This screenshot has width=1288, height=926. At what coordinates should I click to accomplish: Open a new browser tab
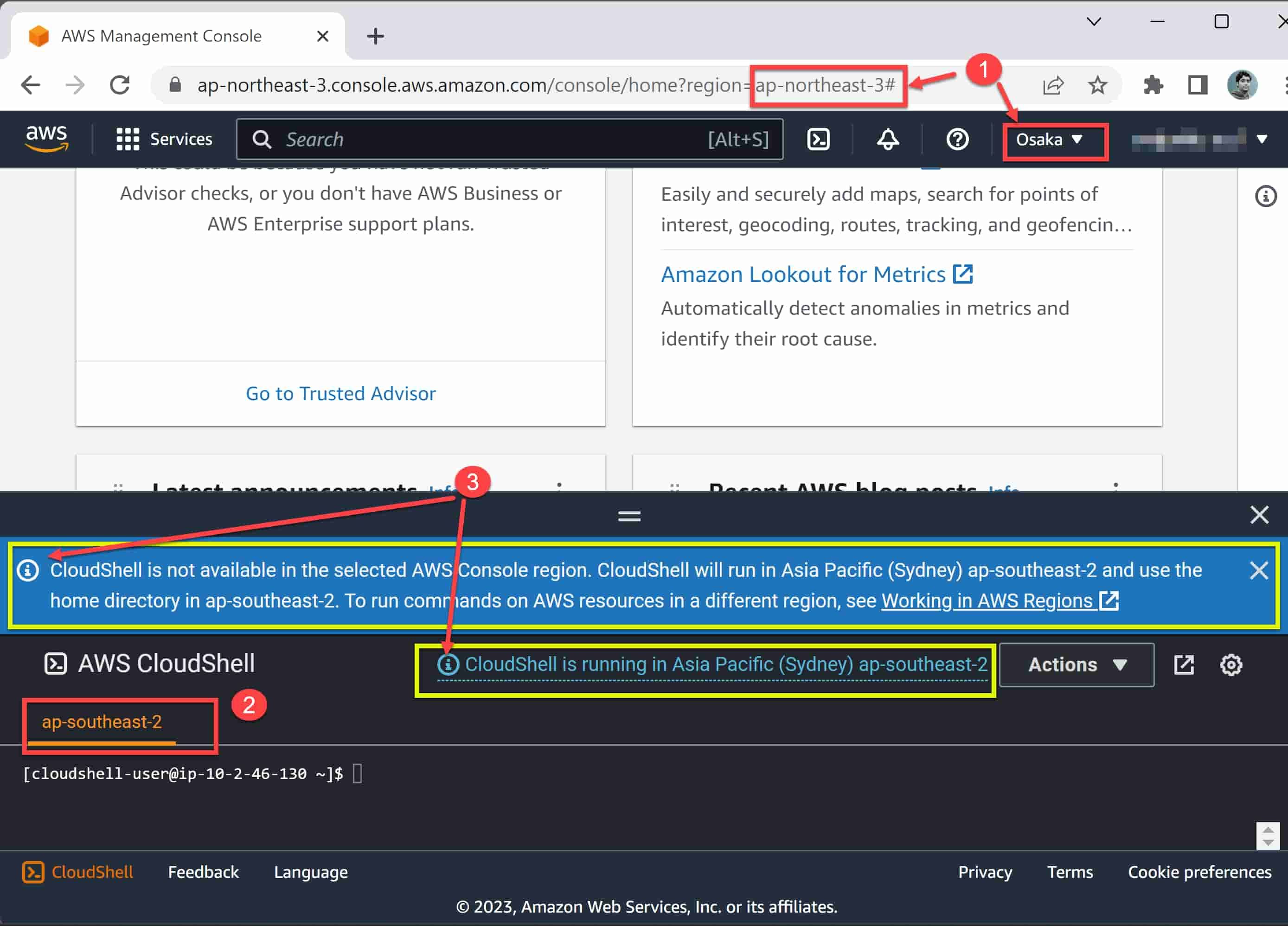(375, 36)
